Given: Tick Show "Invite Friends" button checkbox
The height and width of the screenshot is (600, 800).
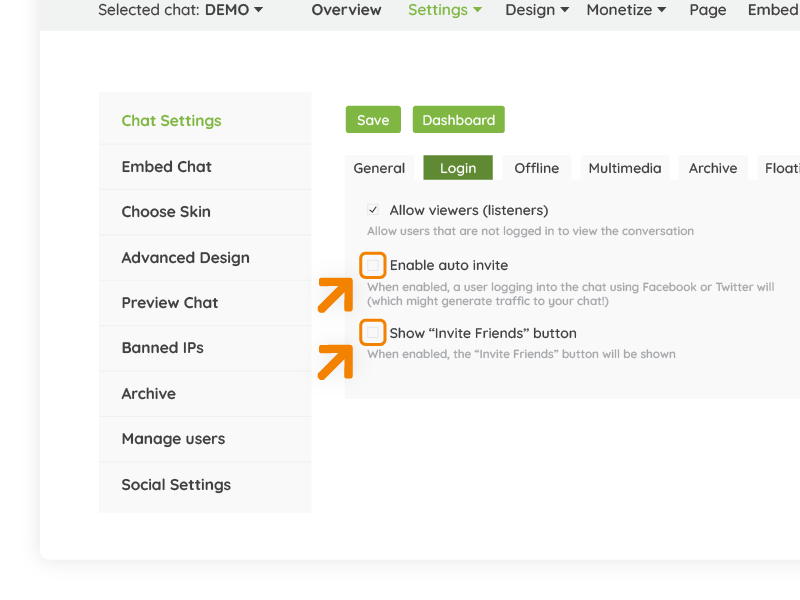Looking at the screenshot, I should tap(372, 333).
